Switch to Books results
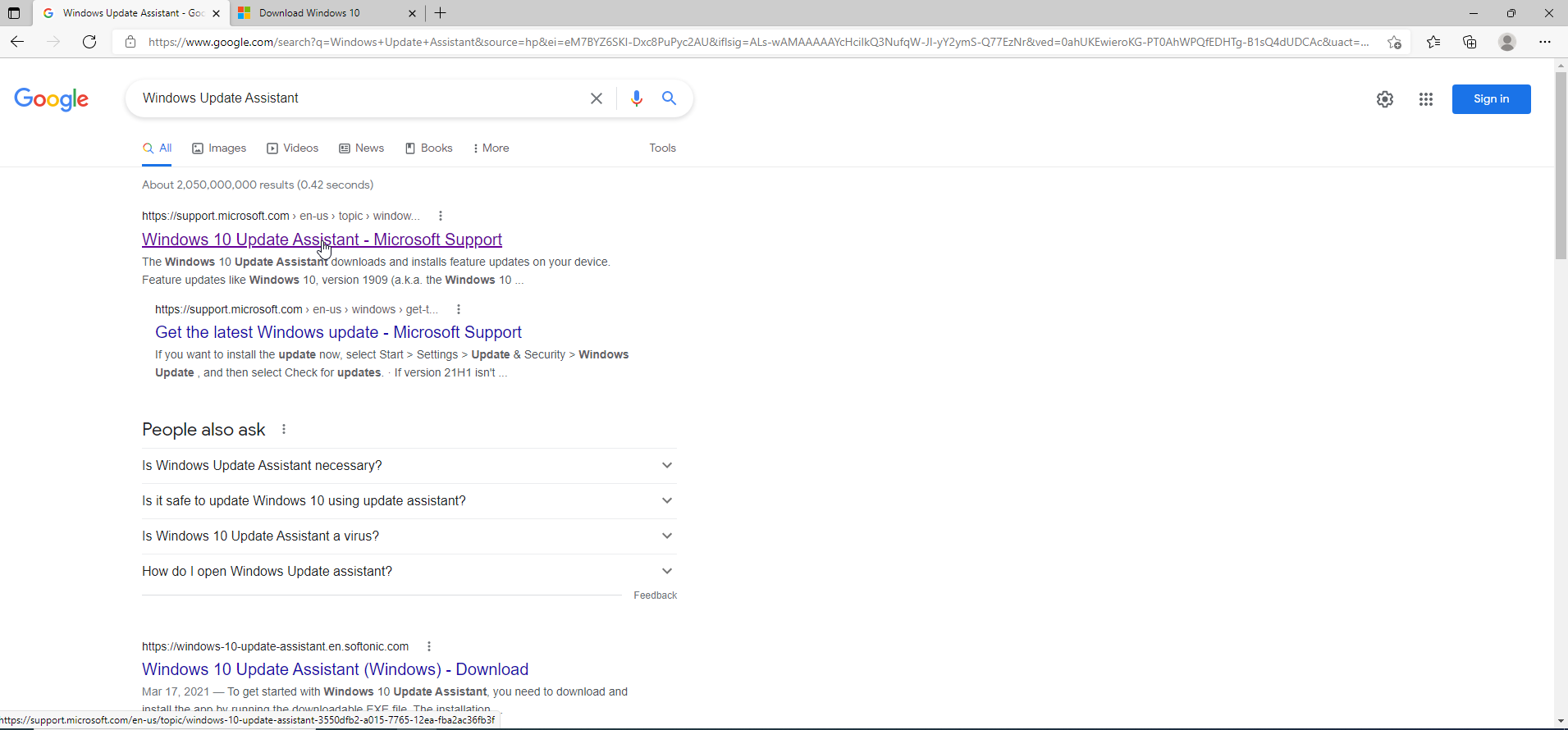 [x=429, y=148]
